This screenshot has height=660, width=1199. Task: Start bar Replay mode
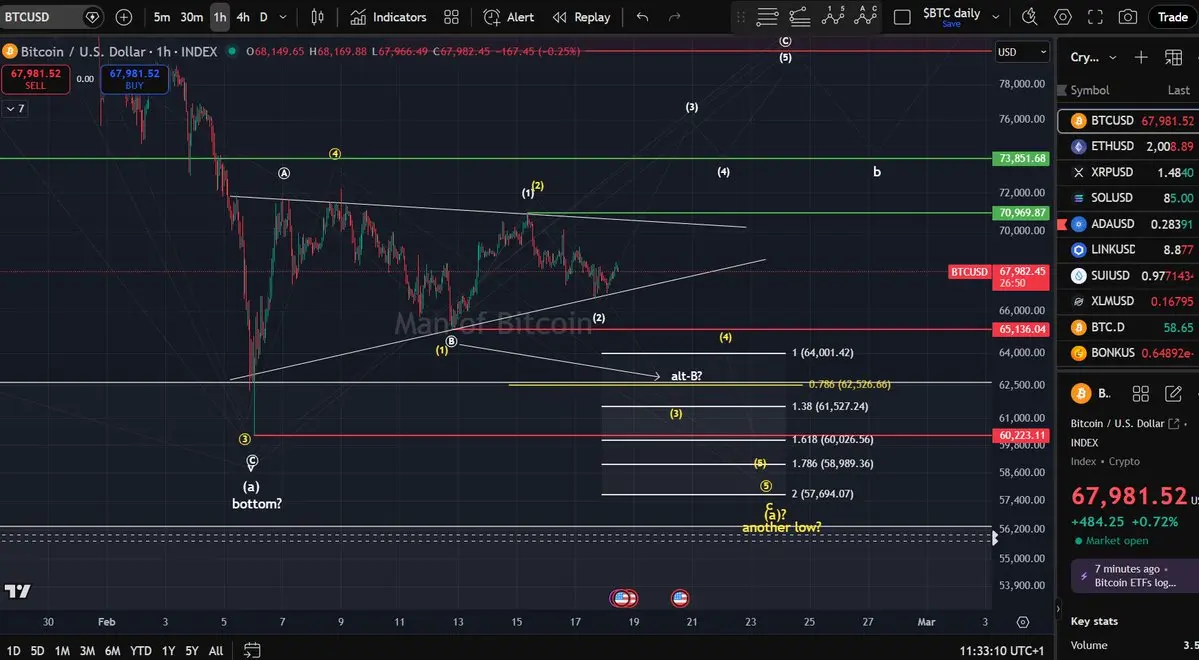(582, 17)
